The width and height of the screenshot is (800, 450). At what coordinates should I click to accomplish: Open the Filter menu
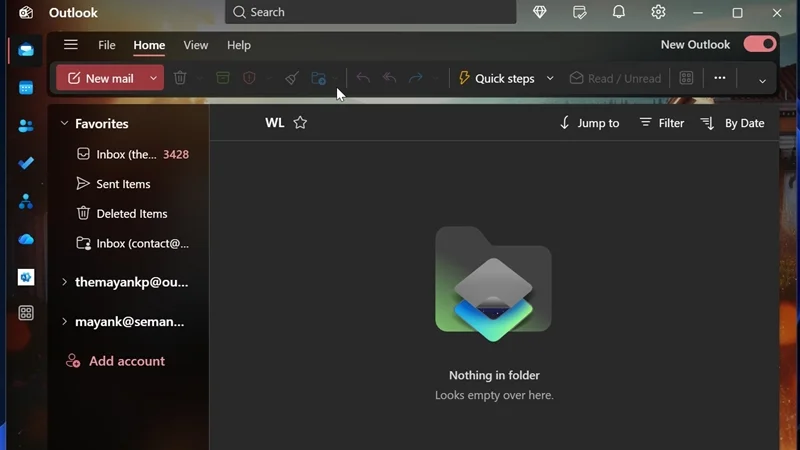pos(662,123)
